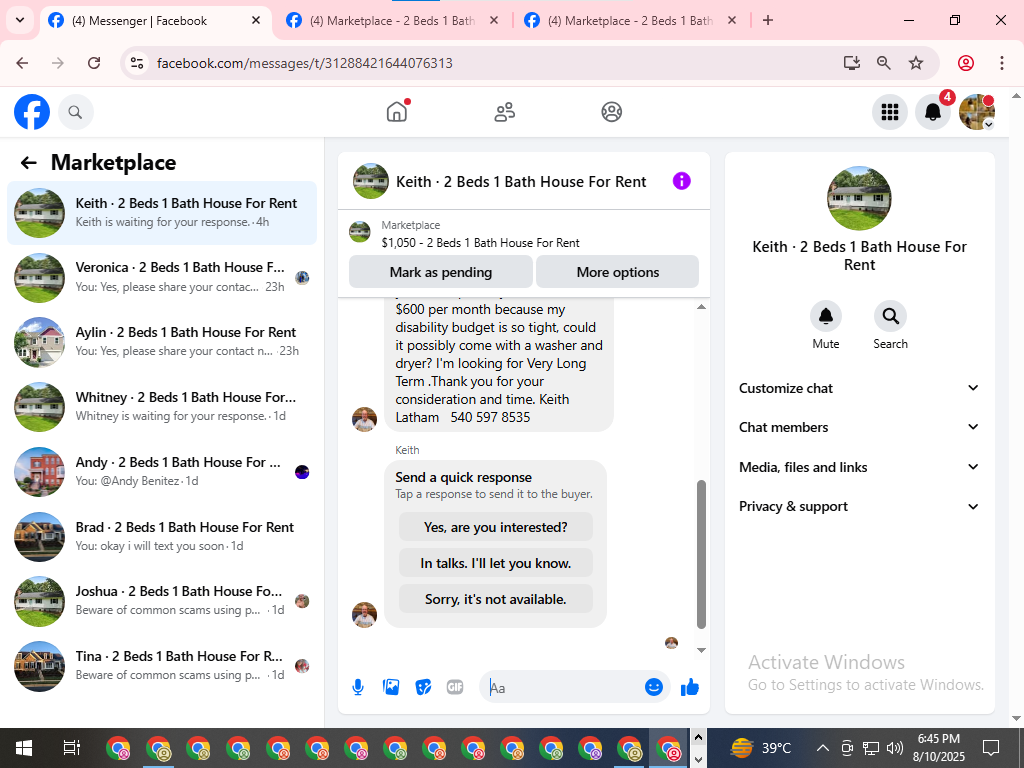Open the Facebook logo home link

[x=32, y=112]
